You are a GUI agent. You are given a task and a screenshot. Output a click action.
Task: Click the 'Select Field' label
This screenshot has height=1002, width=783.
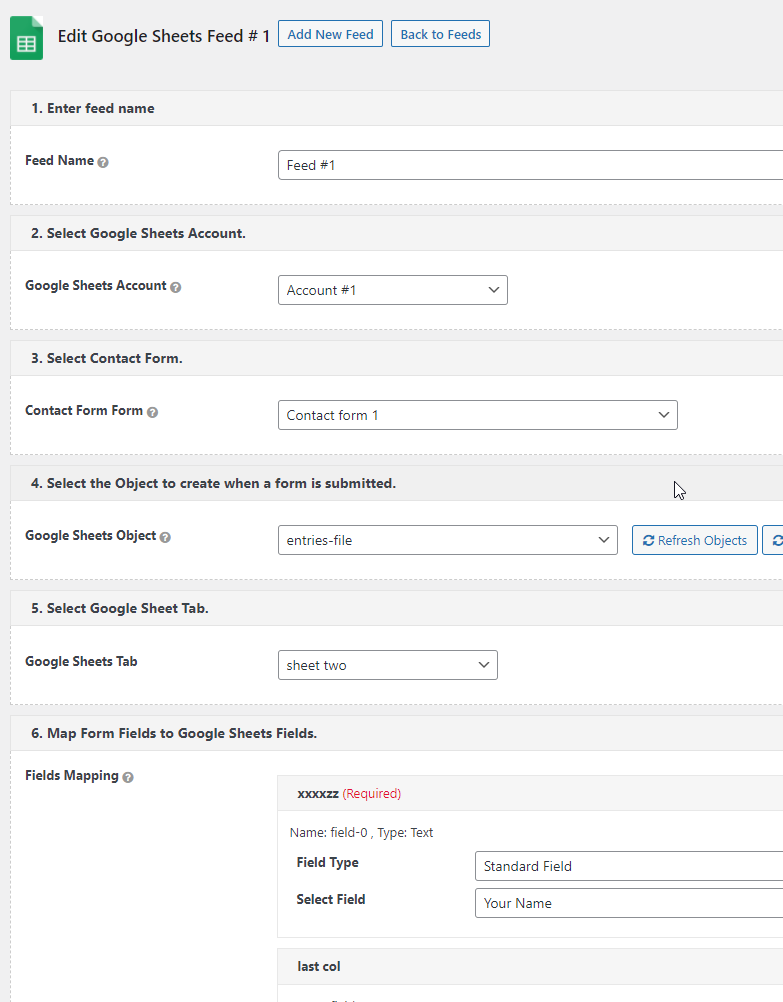pyautogui.click(x=330, y=899)
